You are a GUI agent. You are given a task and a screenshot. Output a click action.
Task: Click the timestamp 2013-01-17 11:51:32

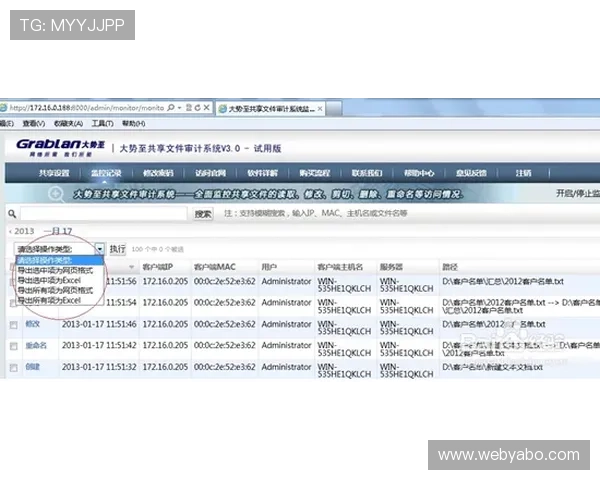click(99, 367)
